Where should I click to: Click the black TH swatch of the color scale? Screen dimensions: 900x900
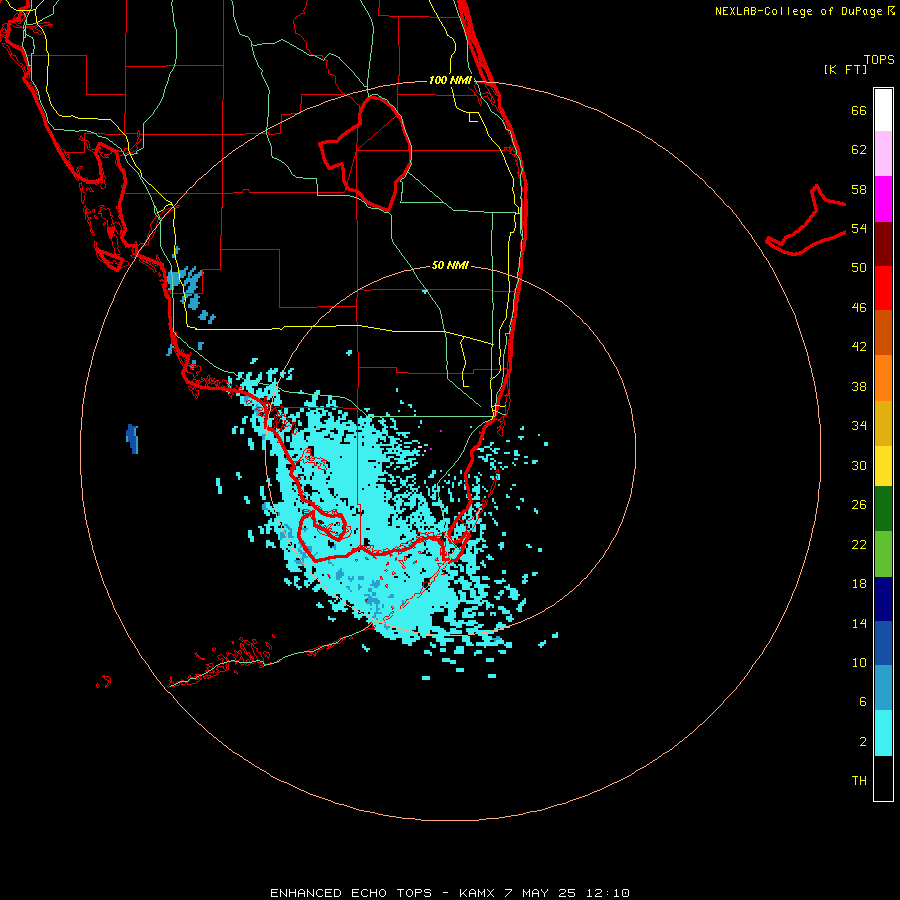883,778
